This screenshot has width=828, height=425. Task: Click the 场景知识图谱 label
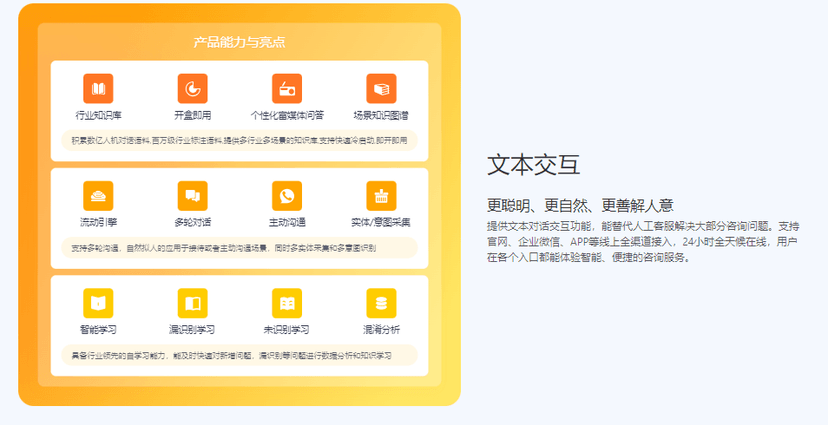point(381,115)
